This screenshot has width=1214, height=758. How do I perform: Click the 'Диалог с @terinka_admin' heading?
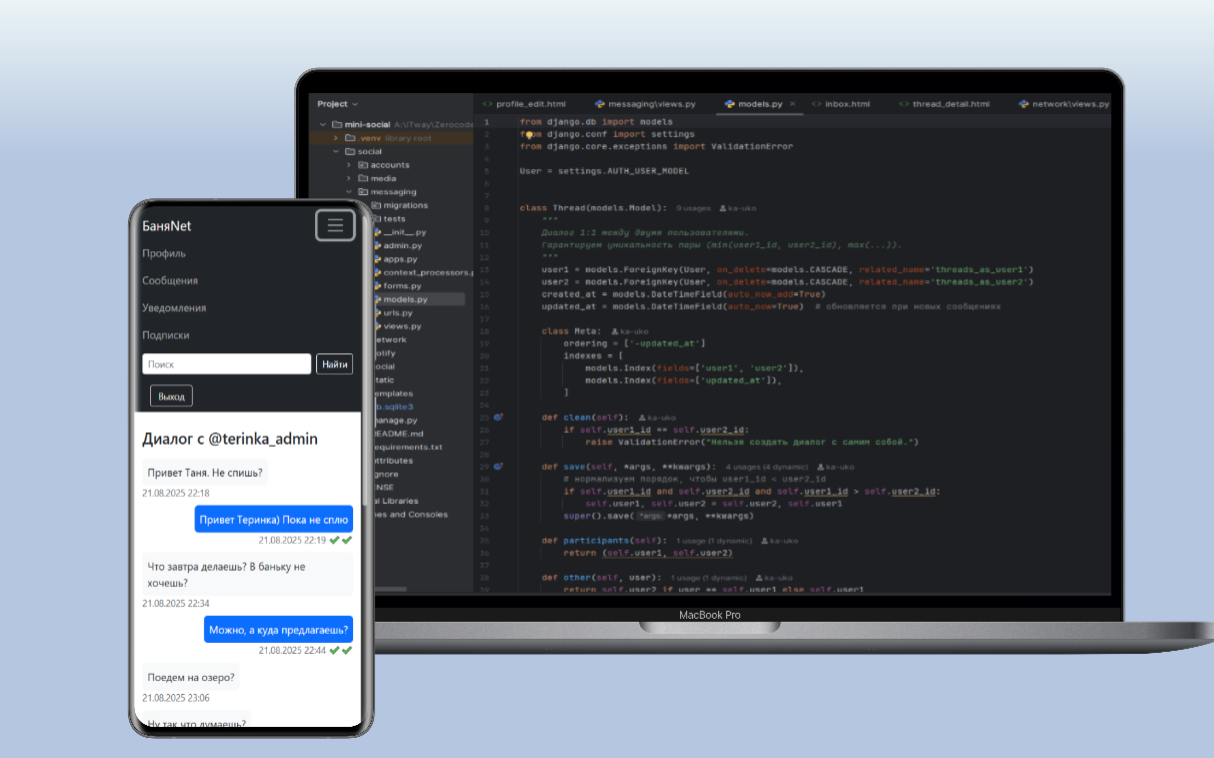[x=230, y=438]
